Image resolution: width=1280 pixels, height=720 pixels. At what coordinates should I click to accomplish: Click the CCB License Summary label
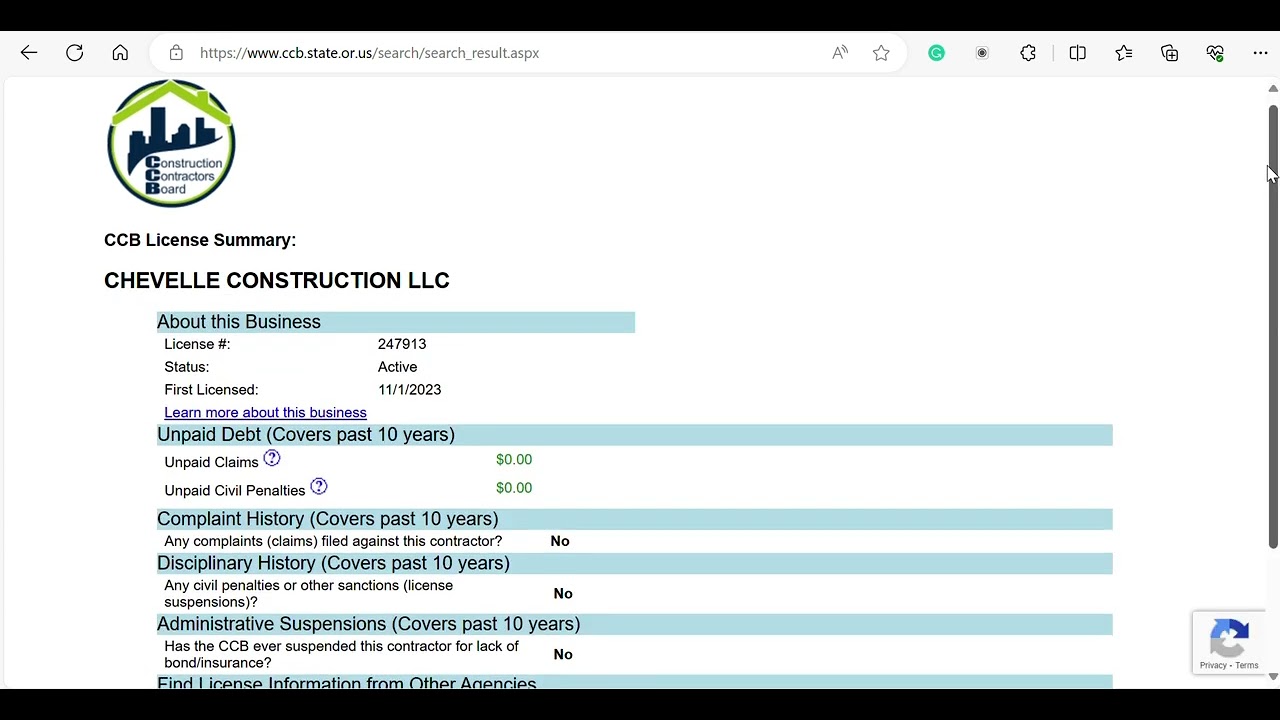pyautogui.click(x=200, y=240)
